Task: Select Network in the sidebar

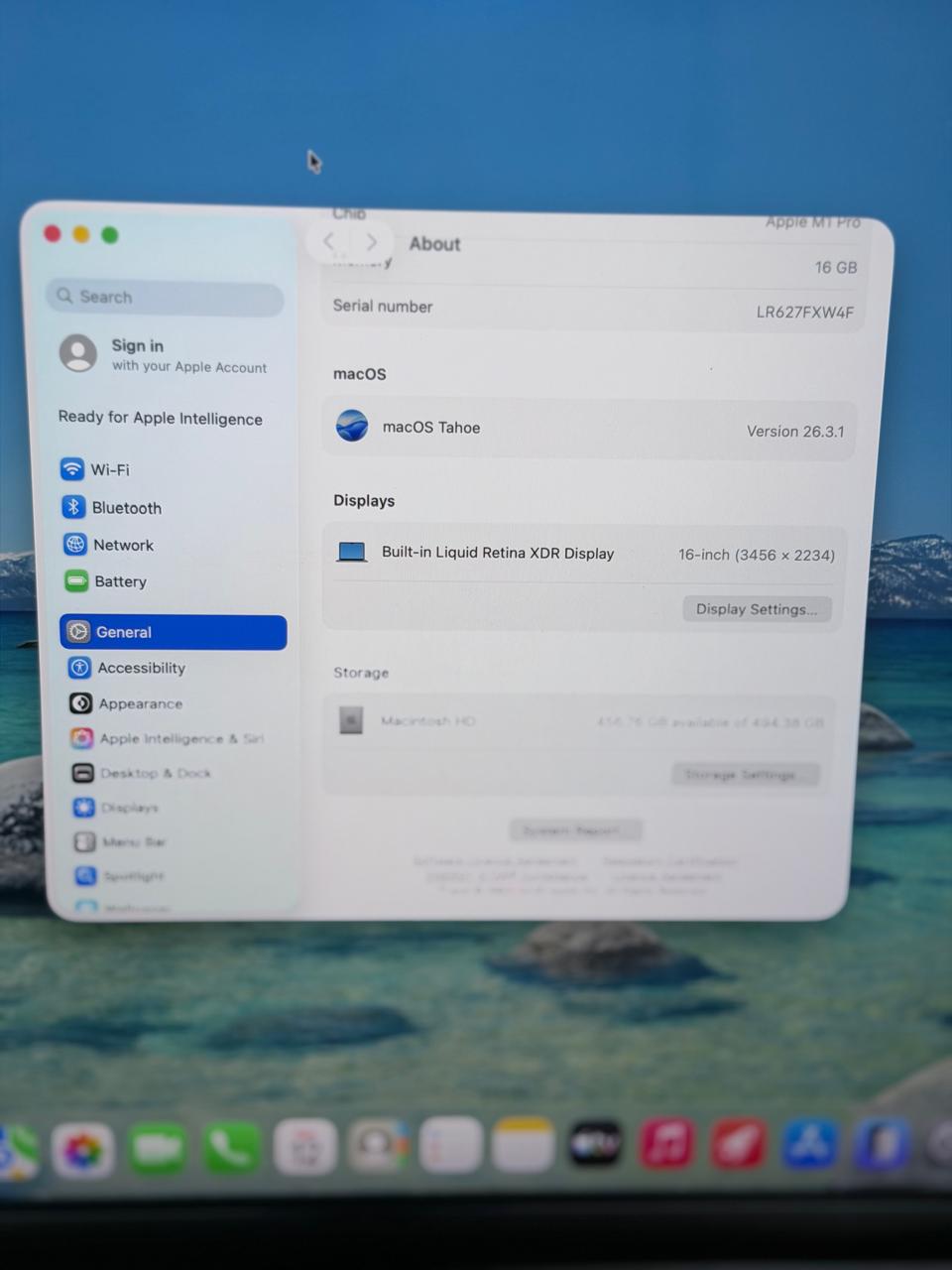Action: pyautogui.click(x=108, y=545)
